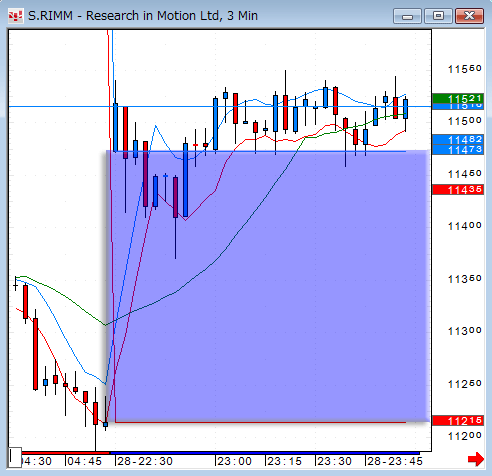
Task: Select the red 11435 price marker
Action: (458, 190)
